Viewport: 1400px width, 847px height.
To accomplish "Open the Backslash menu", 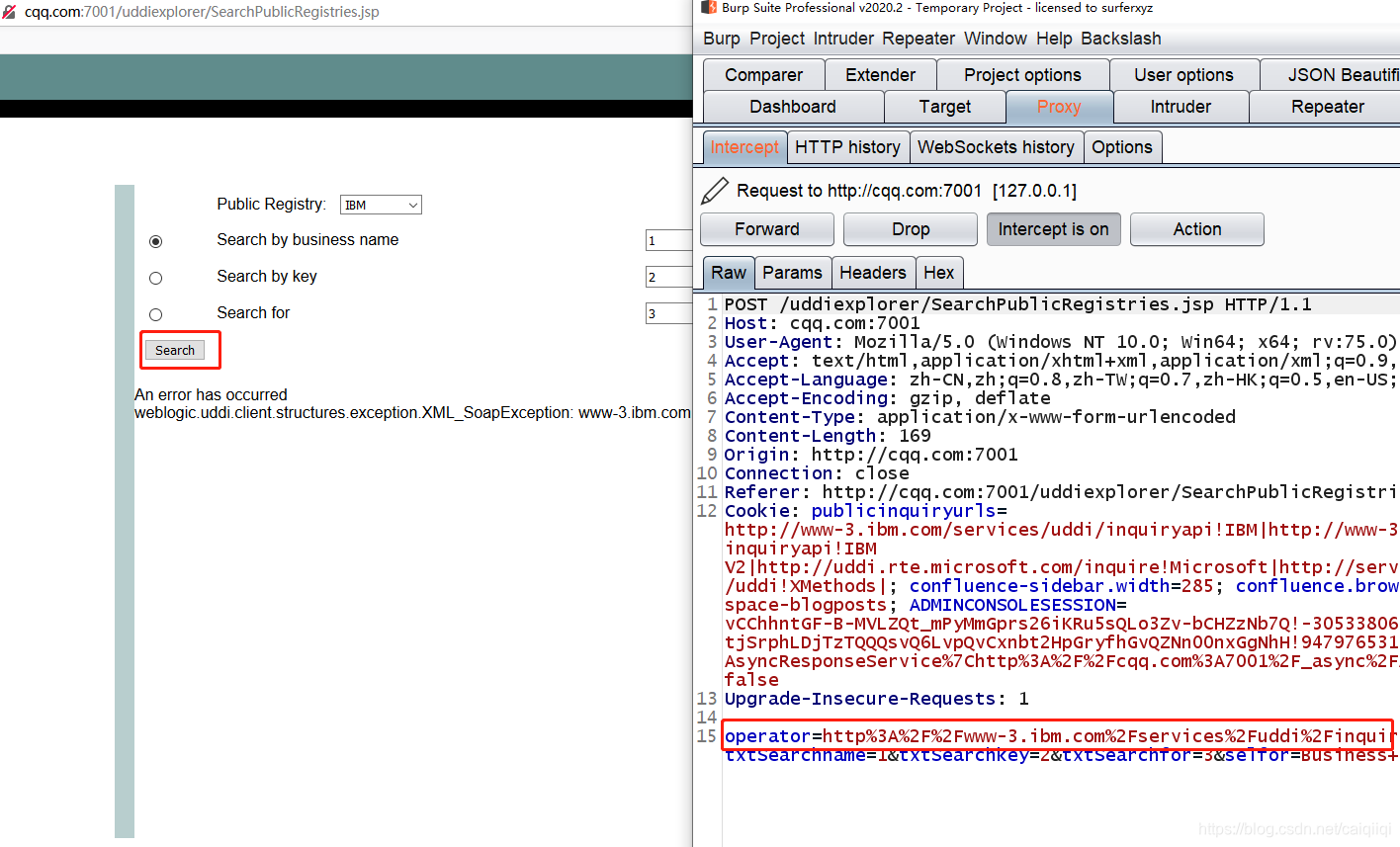I will pyautogui.click(x=1121, y=39).
